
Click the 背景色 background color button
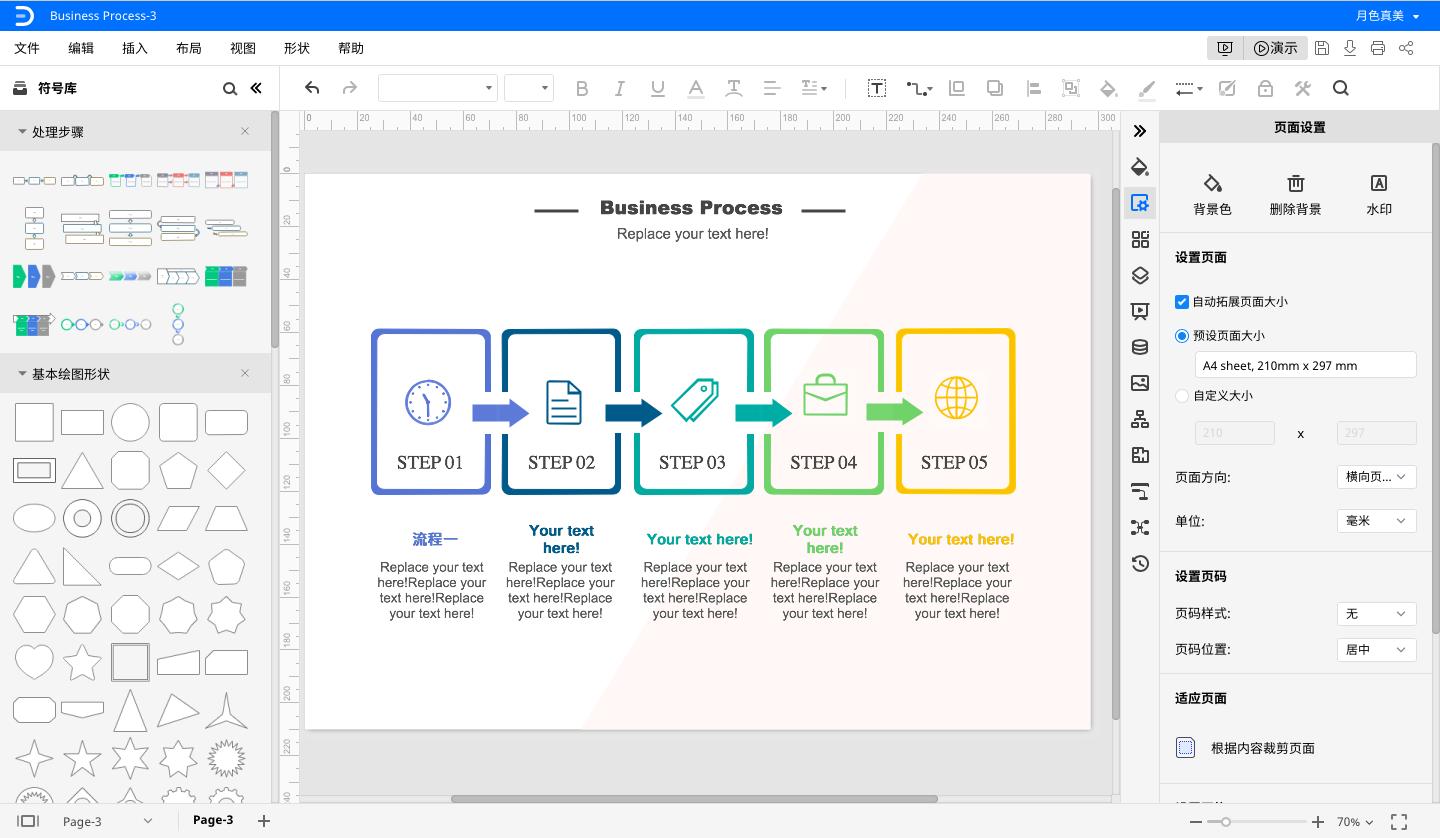pos(1212,194)
